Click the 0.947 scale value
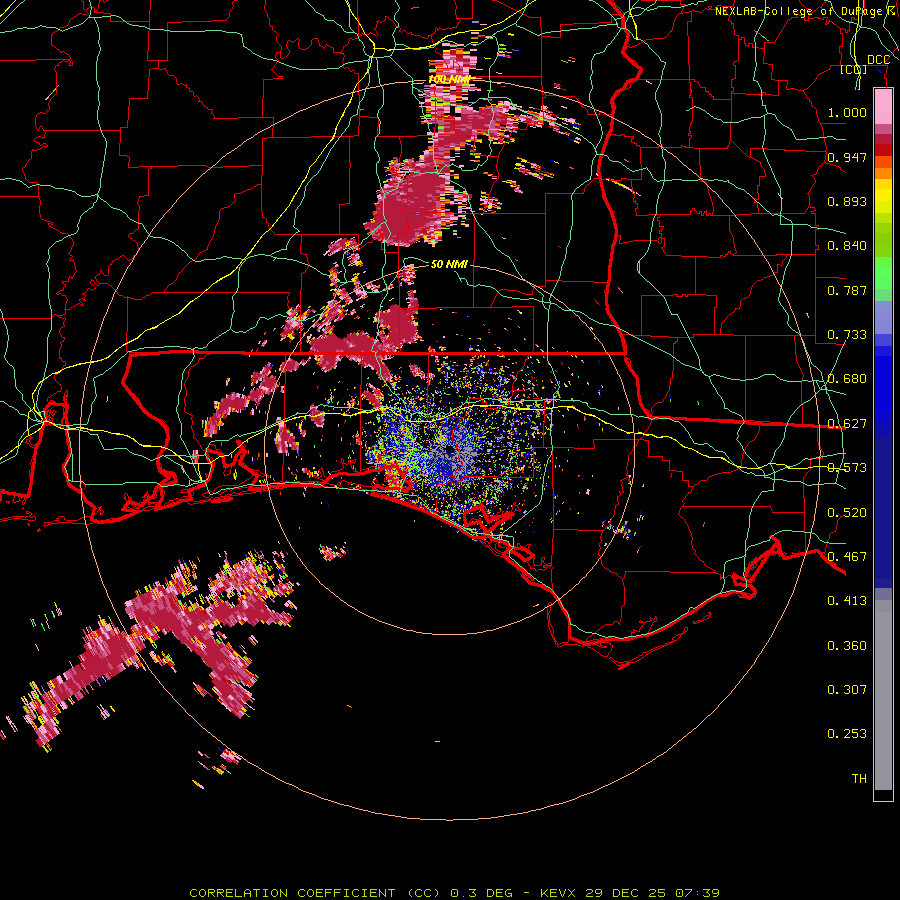This screenshot has height=900, width=900. pyautogui.click(x=847, y=157)
